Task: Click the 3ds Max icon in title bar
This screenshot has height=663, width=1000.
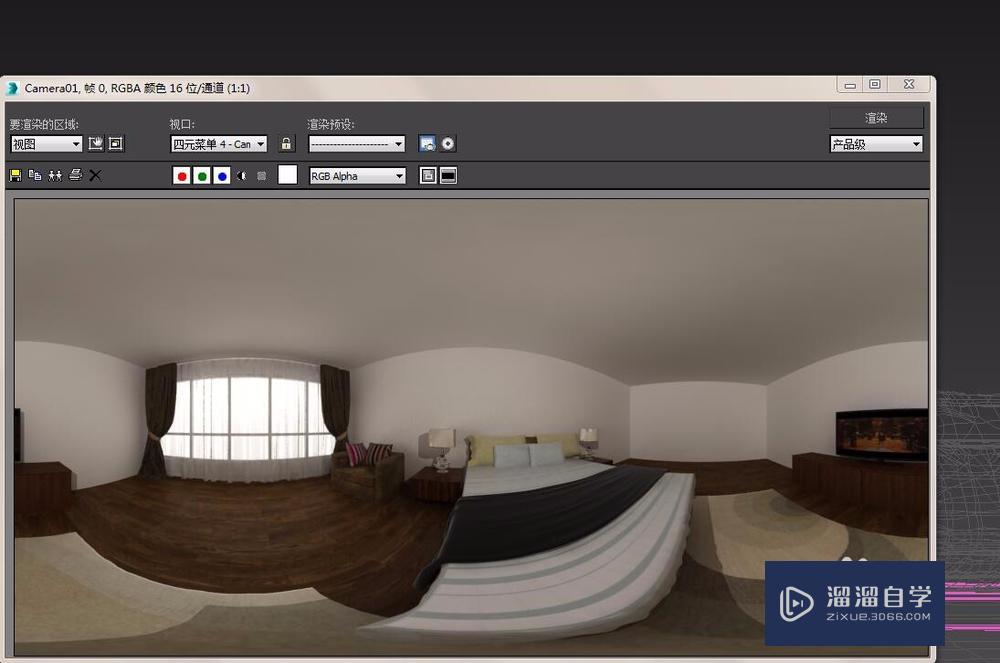Action: pyautogui.click(x=12, y=88)
